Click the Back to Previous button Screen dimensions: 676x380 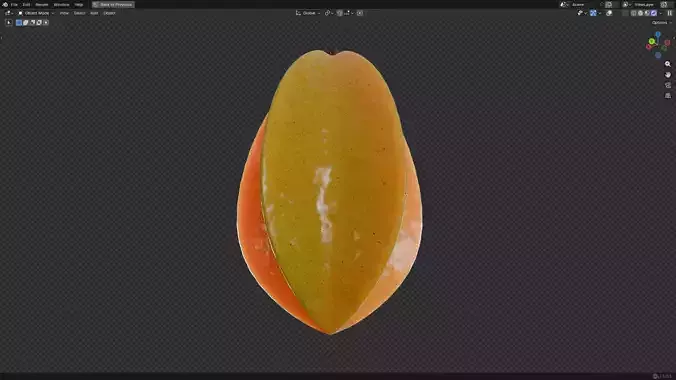click(113, 4)
